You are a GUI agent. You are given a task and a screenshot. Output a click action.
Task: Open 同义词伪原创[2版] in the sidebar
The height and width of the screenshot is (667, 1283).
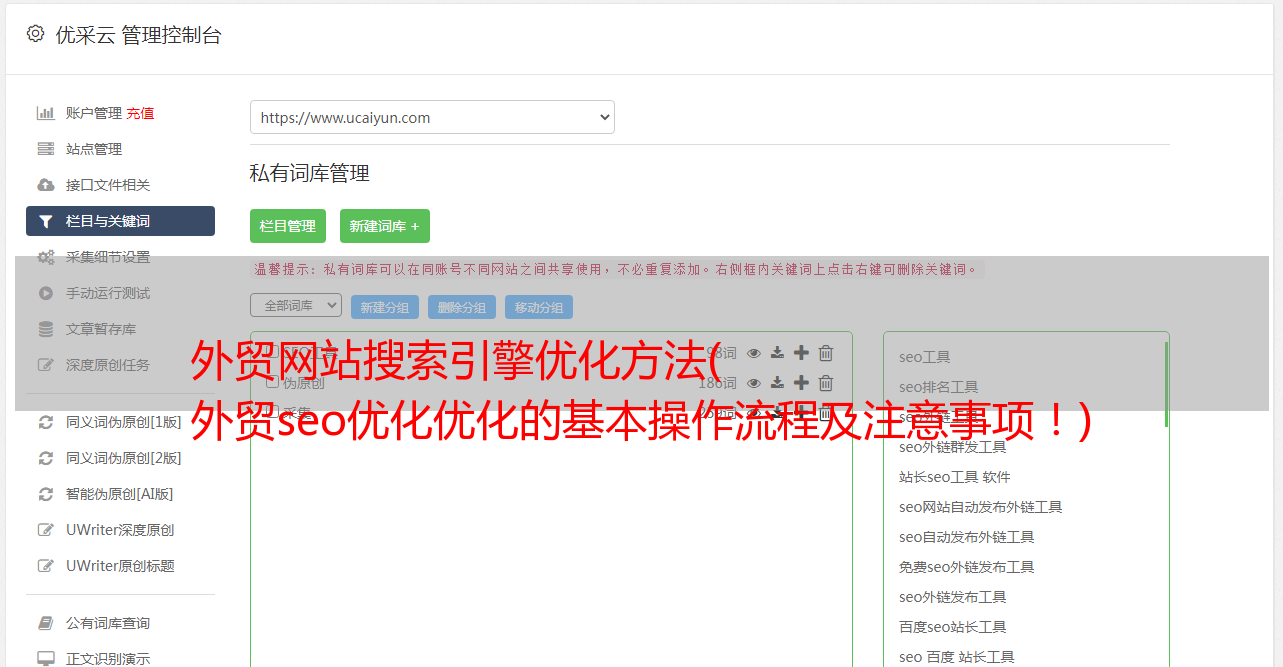click(124, 458)
